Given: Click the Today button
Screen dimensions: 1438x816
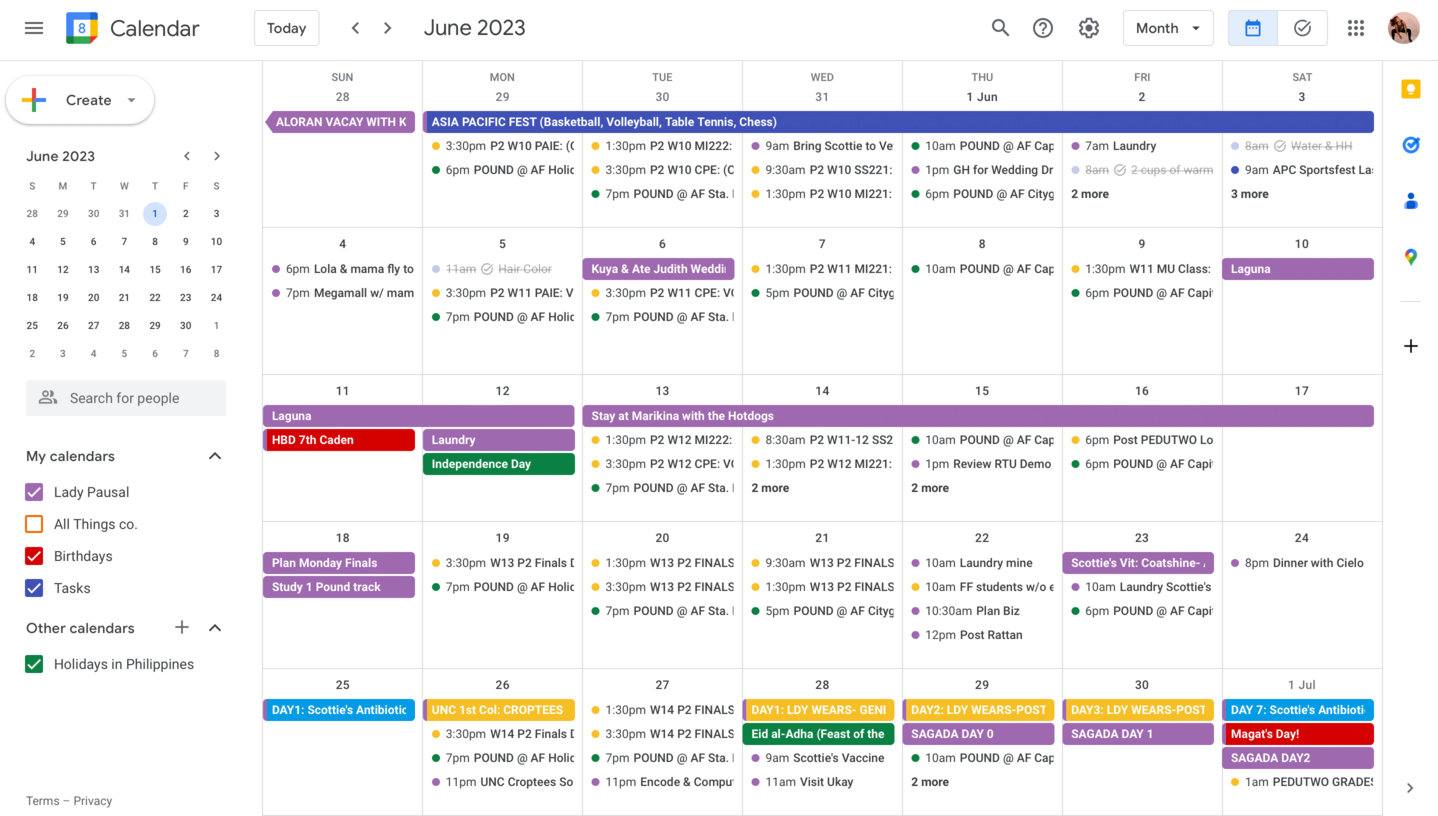Looking at the screenshot, I should (x=287, y=28).
